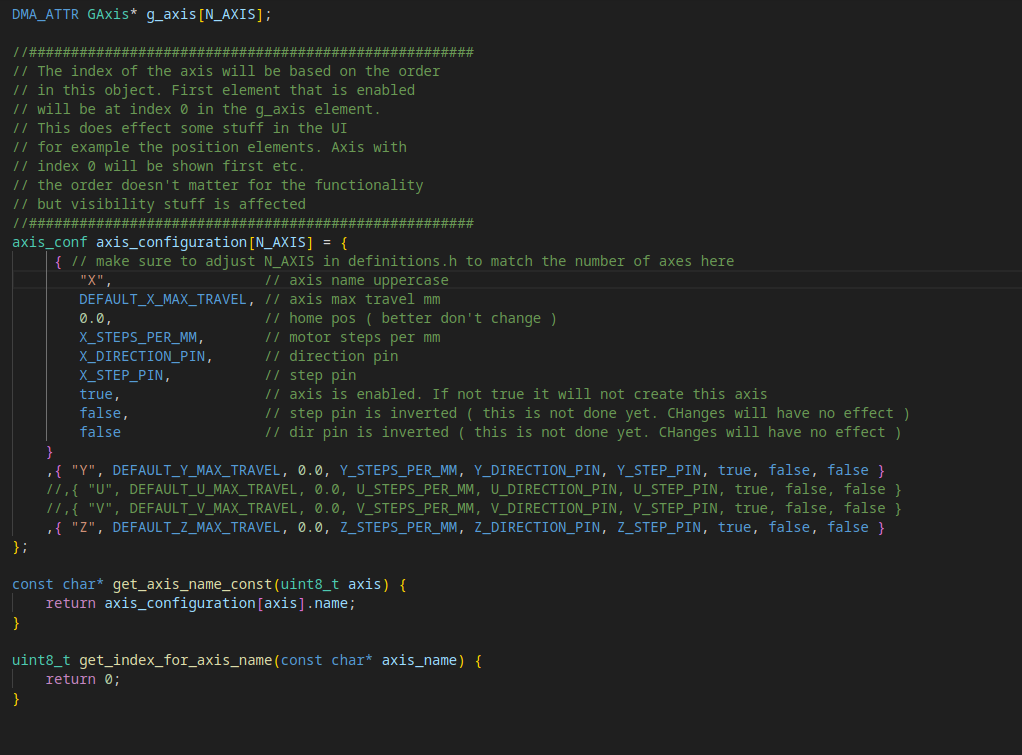Click the axis_conf type name
This screenshot has width=1022, height=755.
click(49, 242)
